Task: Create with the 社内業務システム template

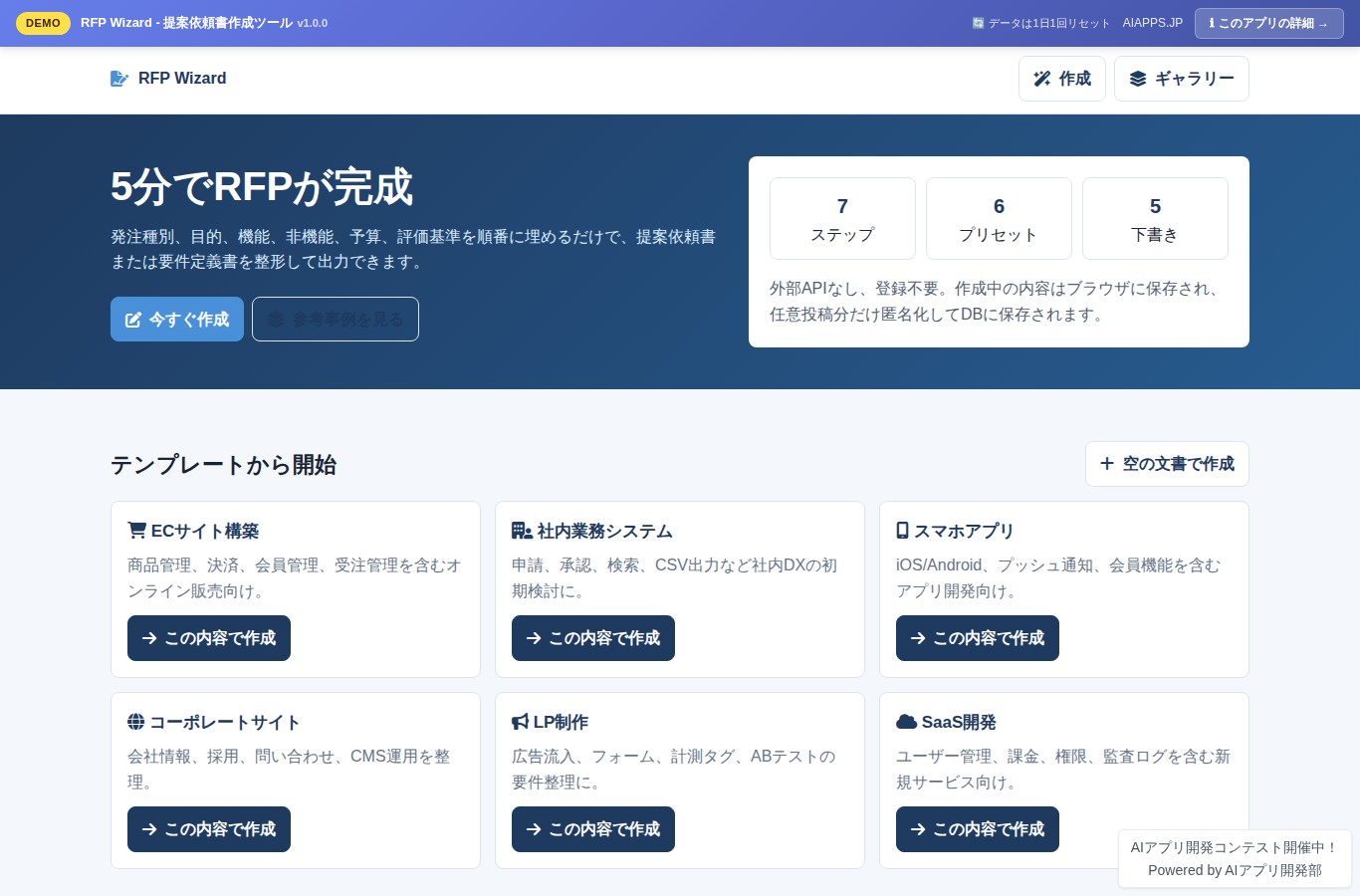Action: pos(593,638)
